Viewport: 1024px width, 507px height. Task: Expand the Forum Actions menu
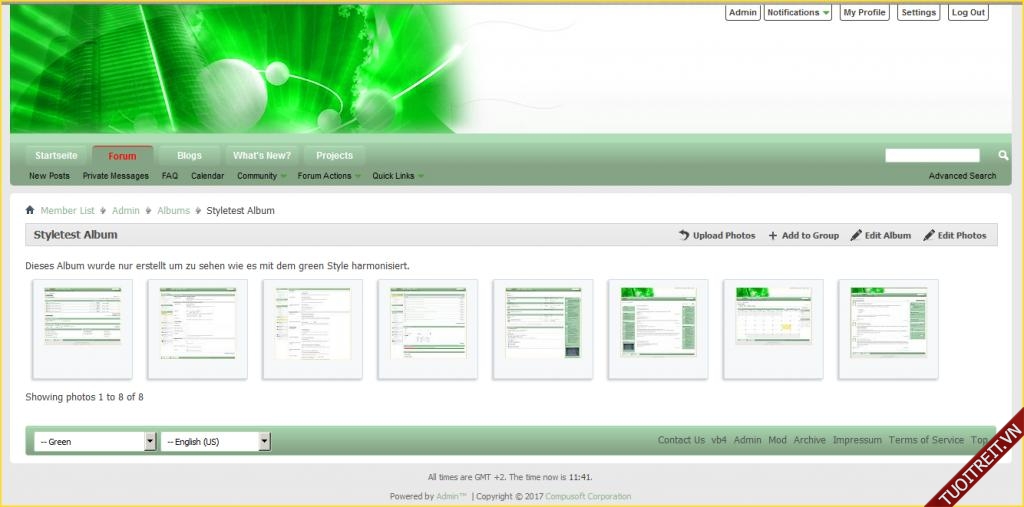pos(329,176)
